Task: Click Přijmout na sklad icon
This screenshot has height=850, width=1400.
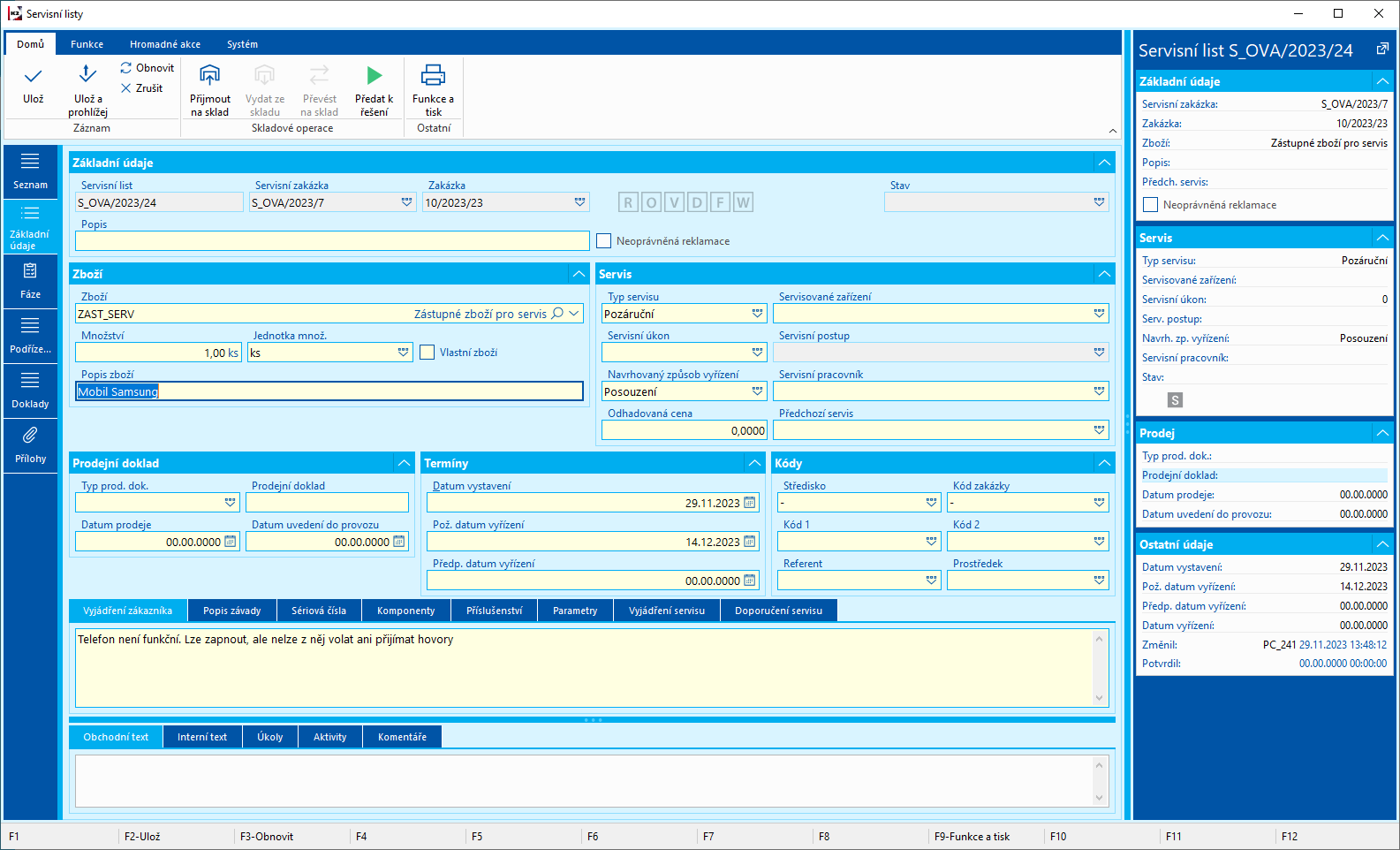Action: pos(209,75)
